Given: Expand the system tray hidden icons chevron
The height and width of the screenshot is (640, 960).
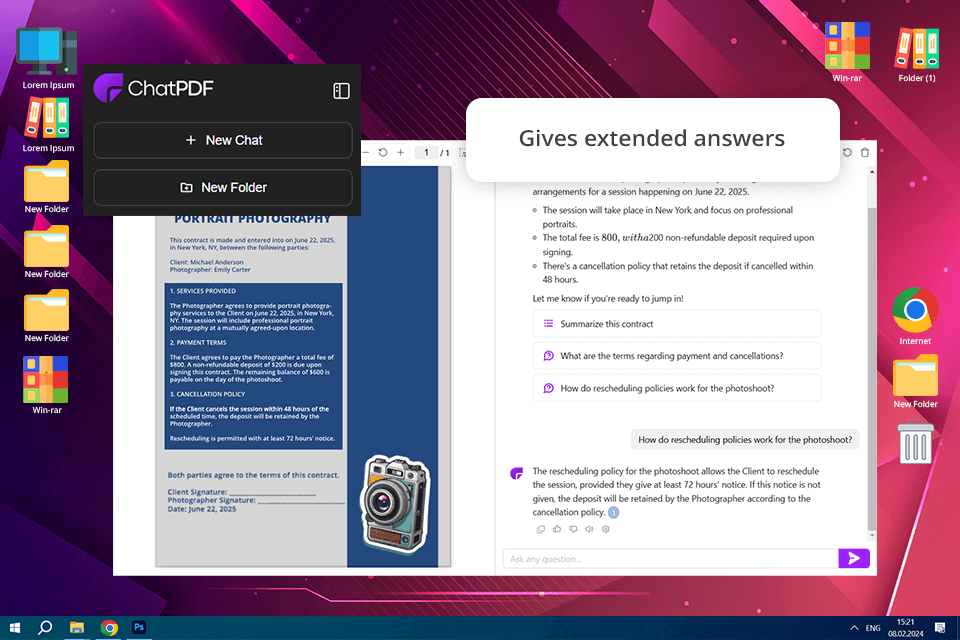Looking at the screenshot, I should point(854,628).
